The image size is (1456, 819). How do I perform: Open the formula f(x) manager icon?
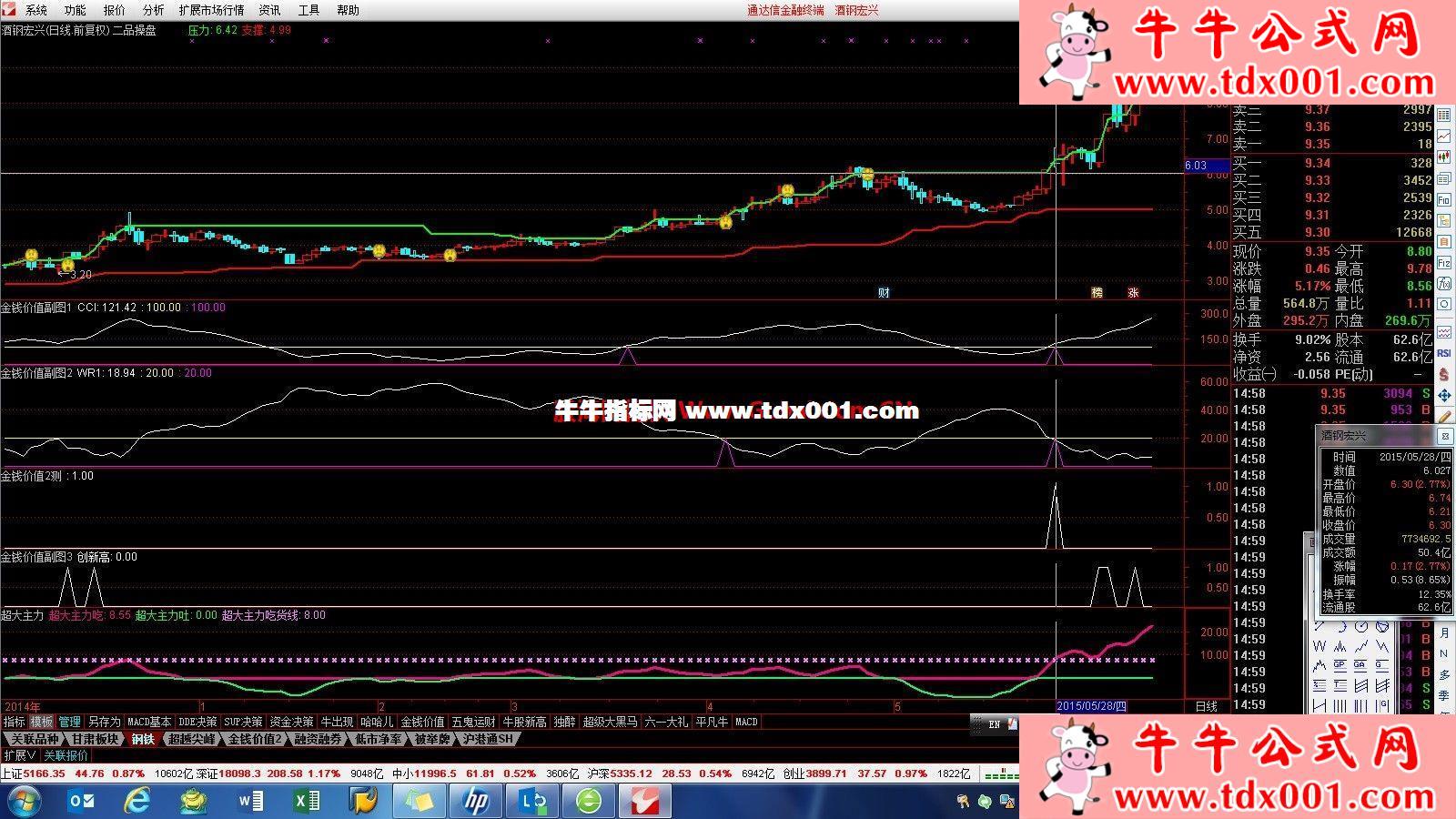(x=1444, y=283)
